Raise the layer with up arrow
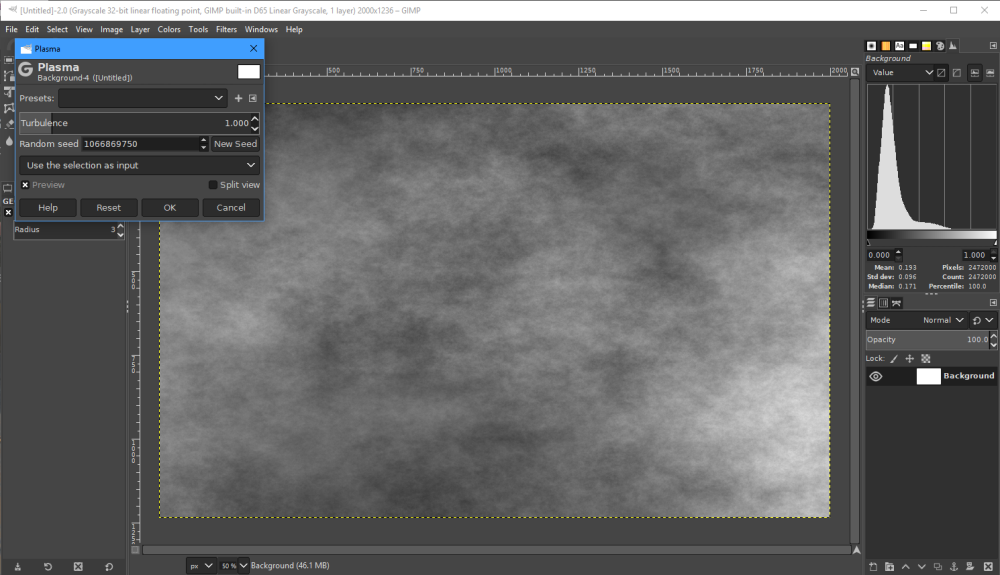This screenshot has width=1000, height=575. (x=906, y=566)
